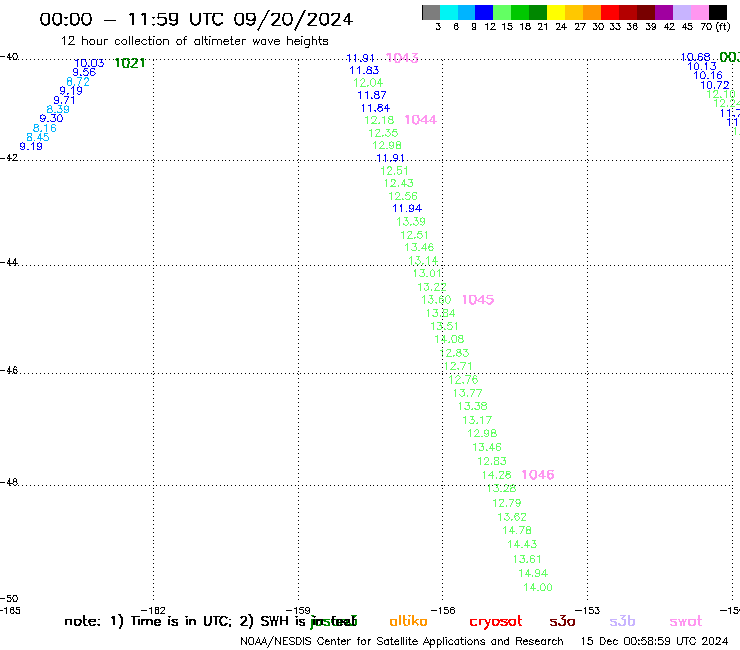Viewport: 740px width, 650px height.
Task: Click the -156 longitude axis label
Action: pyautogui.click(x=443, y=611)
